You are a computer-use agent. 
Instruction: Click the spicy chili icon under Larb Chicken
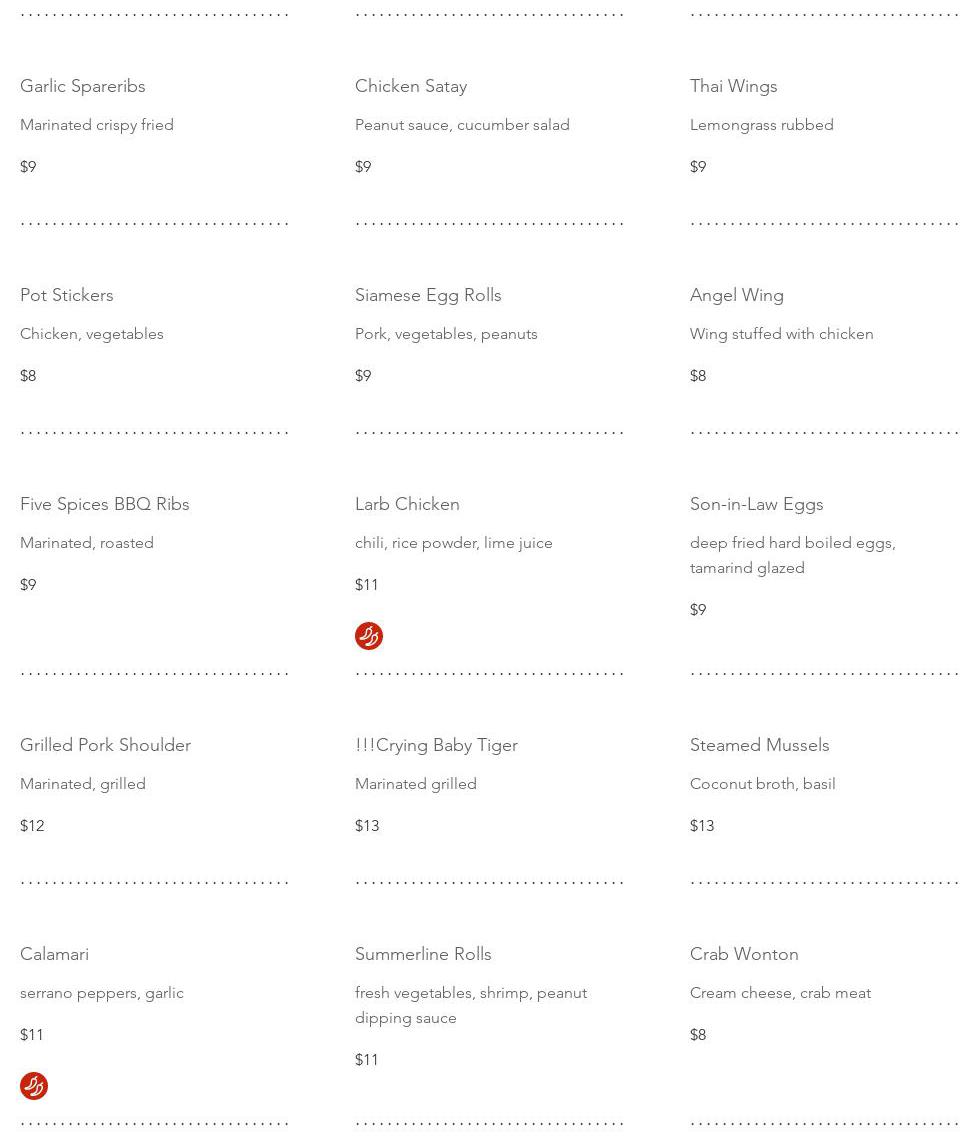click(369, 636)
